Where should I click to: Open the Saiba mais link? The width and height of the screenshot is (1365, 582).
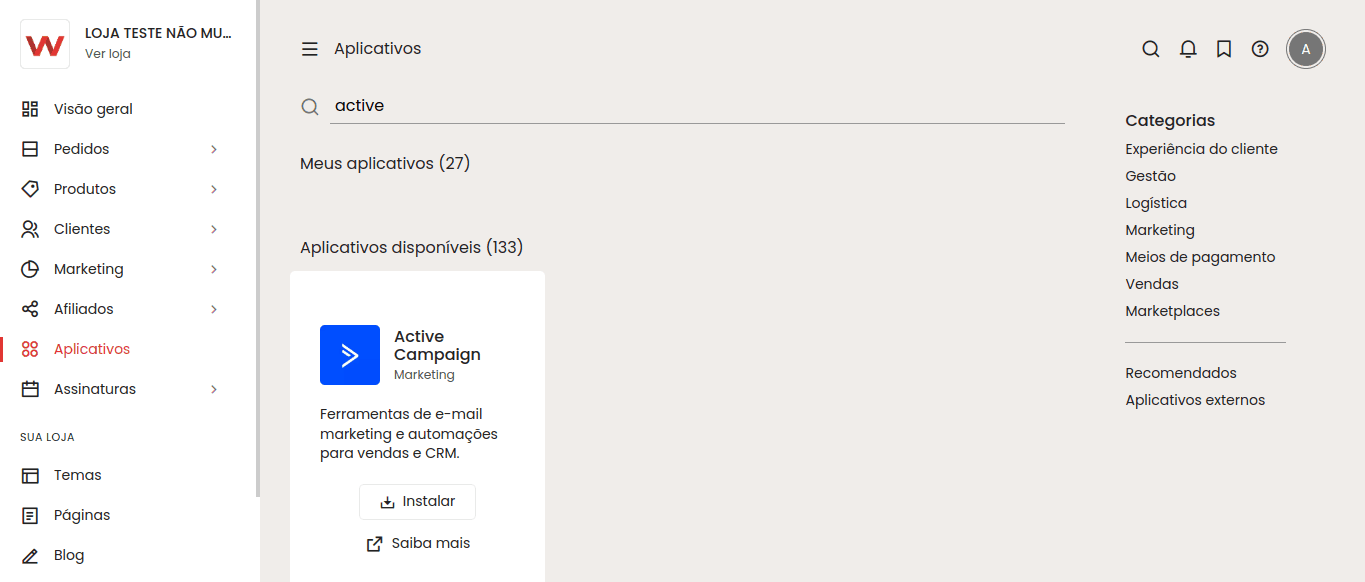click(418, 544)
